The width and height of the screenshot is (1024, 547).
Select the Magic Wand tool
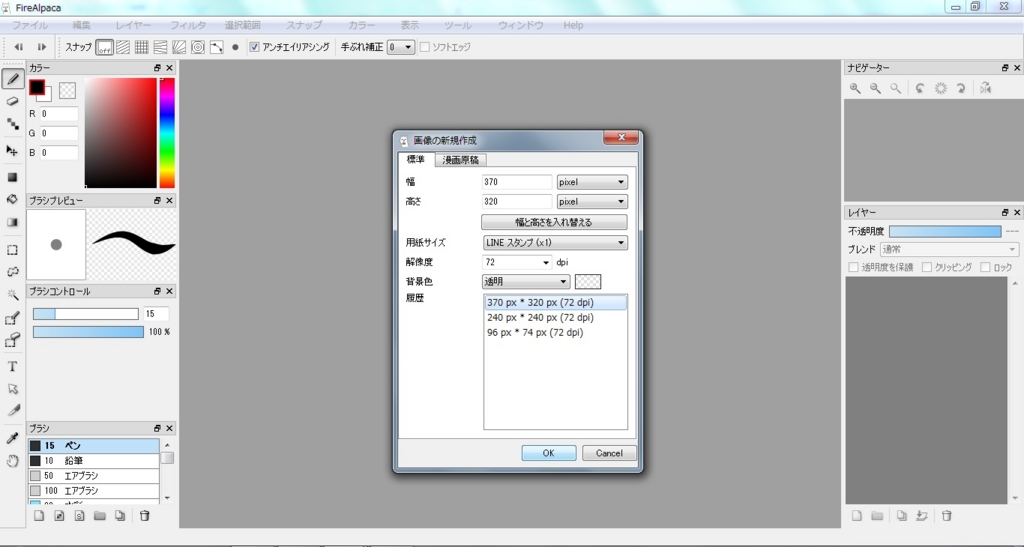[x=12, y=294]
